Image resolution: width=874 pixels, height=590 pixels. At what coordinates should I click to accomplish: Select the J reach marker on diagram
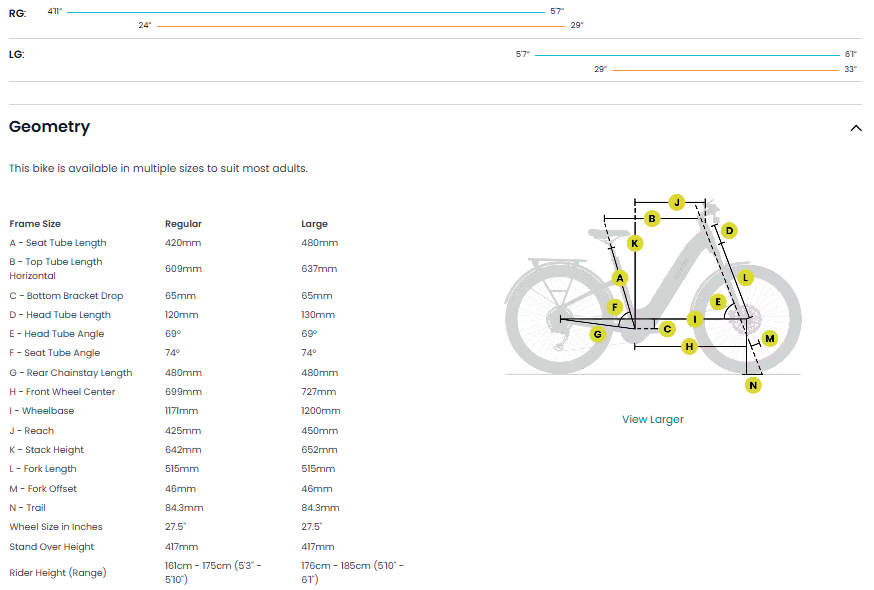click(676, 202)
